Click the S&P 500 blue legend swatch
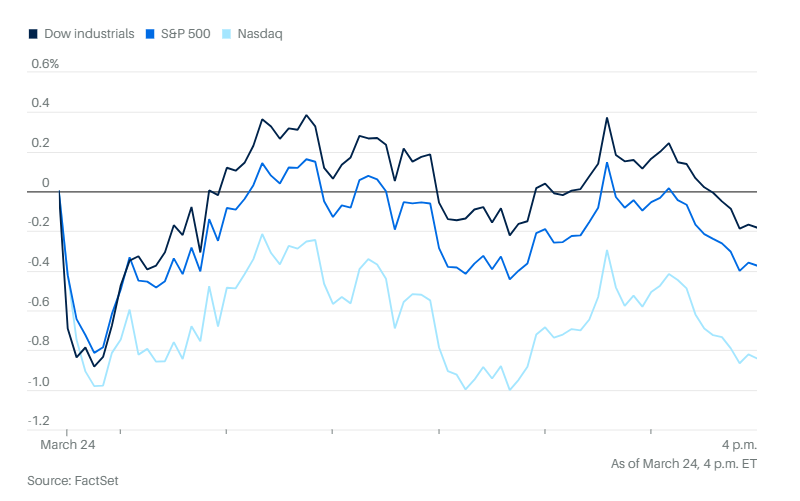The height and width of the screenshot is (501, 800). [152, 33]
